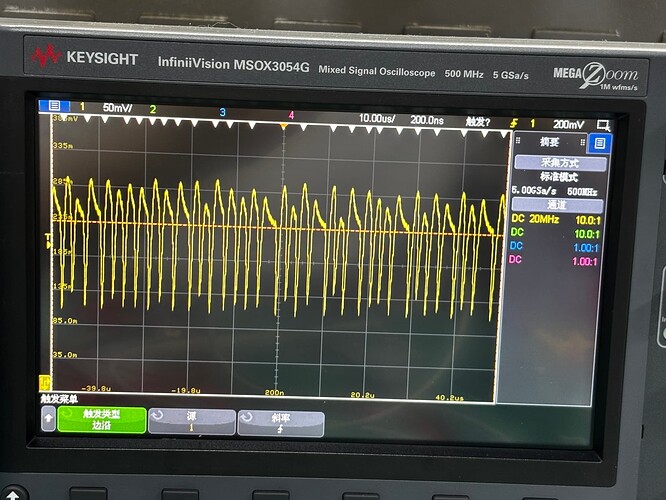Tap the 200.0ns delay value

point(427,121)
